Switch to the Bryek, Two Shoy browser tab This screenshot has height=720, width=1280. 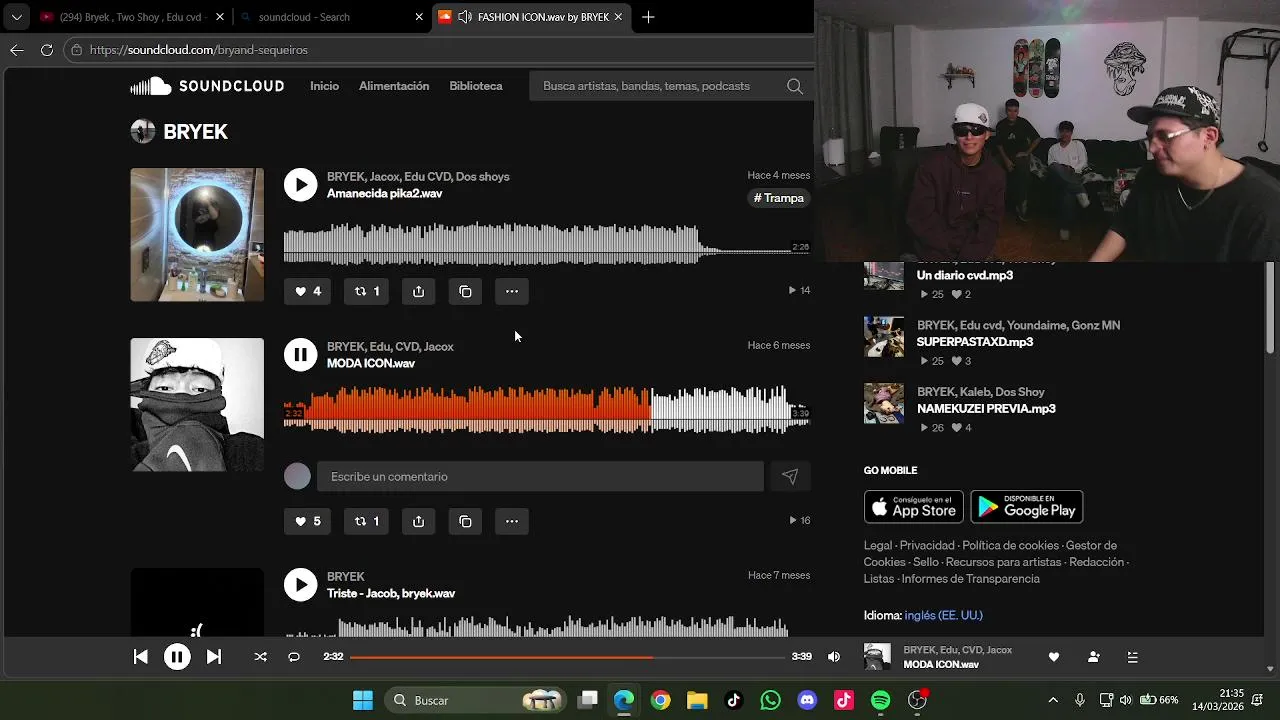131,17
